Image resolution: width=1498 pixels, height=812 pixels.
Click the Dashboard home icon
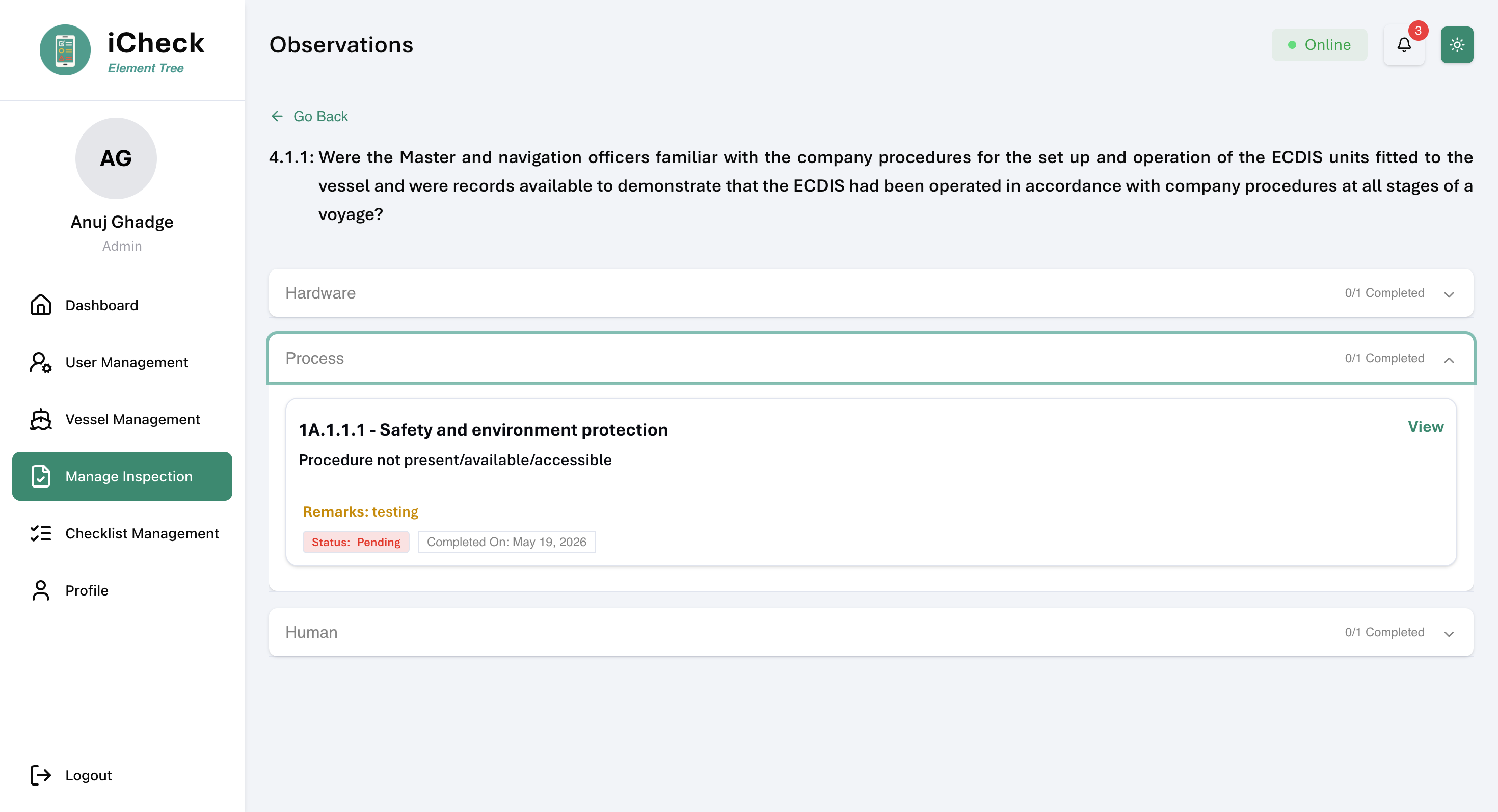[41, 305]
